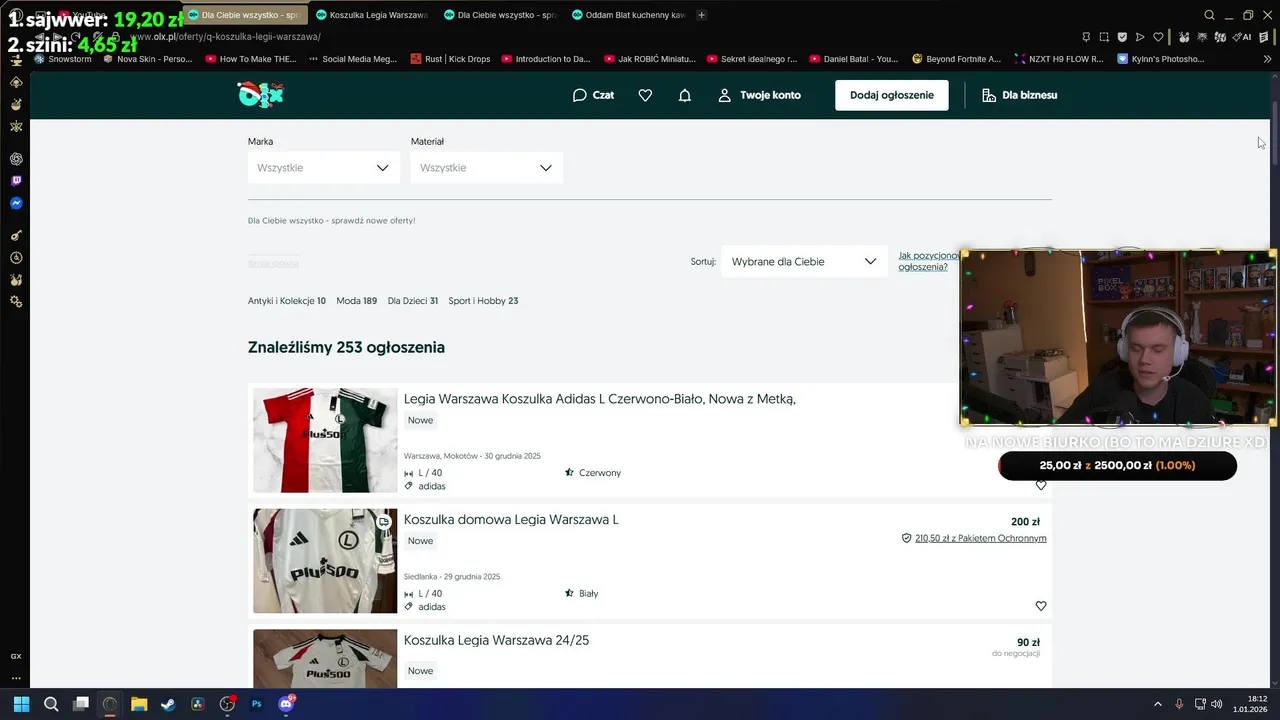Show more bookmarks chevron
This screenshot has height=720, width=1280.
click(1267, 59)
